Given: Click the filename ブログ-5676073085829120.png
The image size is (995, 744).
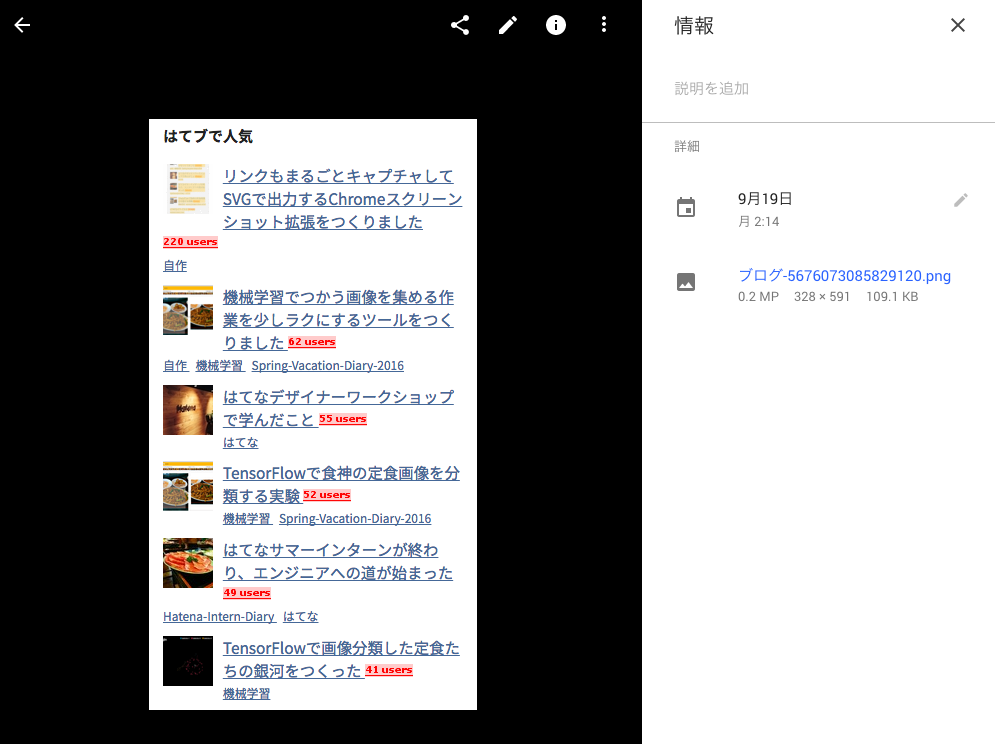Looking at the screenshot, I should click(x=844, y=276).
